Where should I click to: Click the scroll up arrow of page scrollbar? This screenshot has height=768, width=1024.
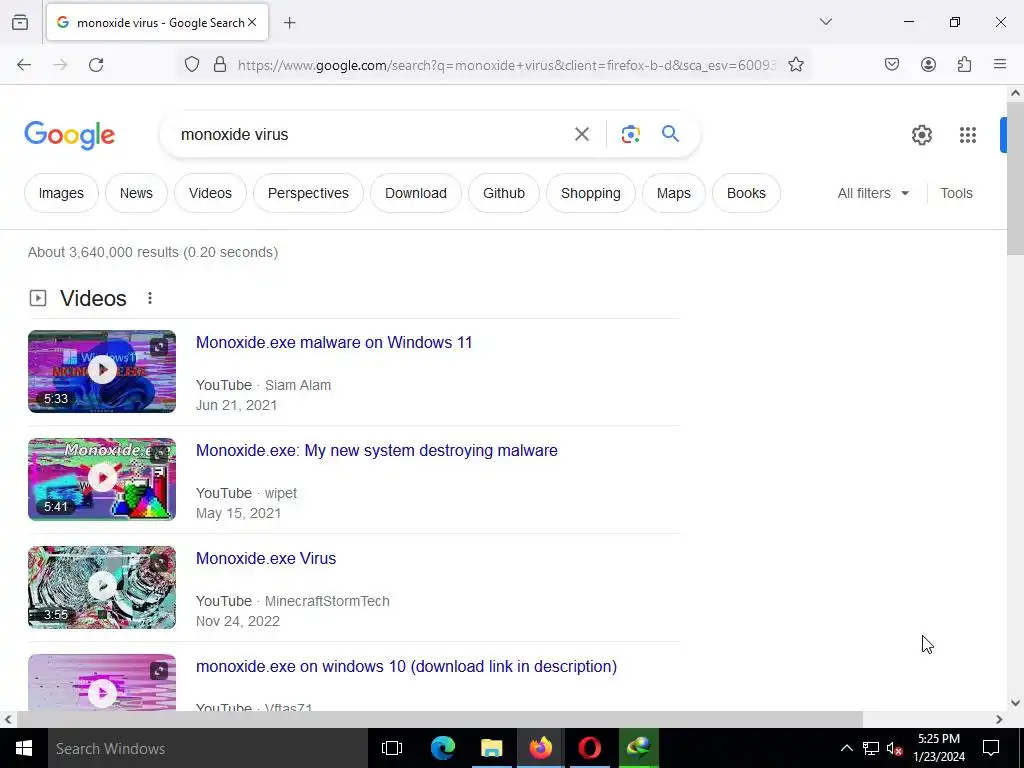click(x=1016, y=93)
